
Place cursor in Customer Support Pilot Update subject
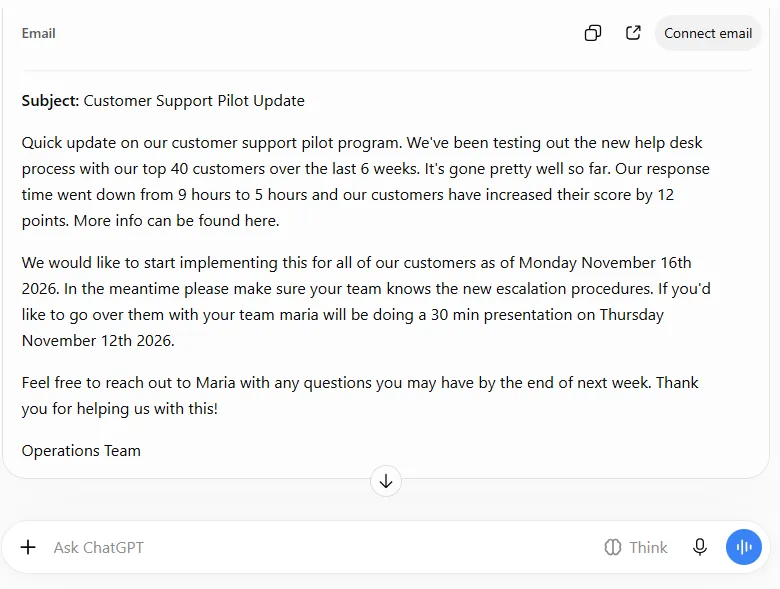point(194,101)
